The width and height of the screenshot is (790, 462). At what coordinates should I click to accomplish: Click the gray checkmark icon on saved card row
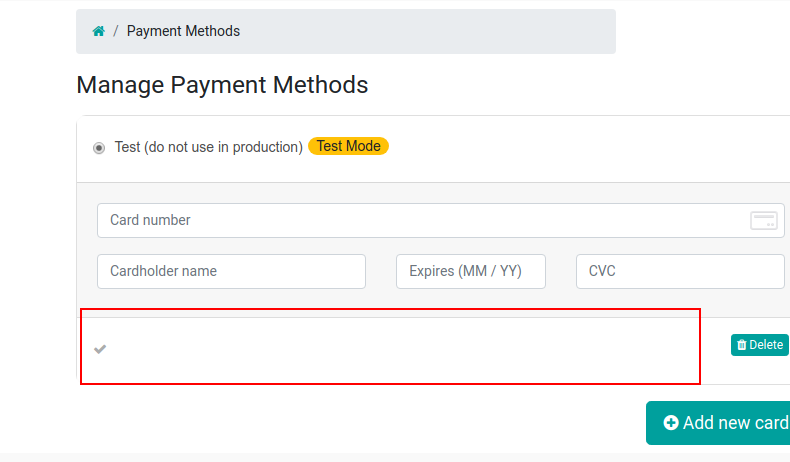[100, 349]
